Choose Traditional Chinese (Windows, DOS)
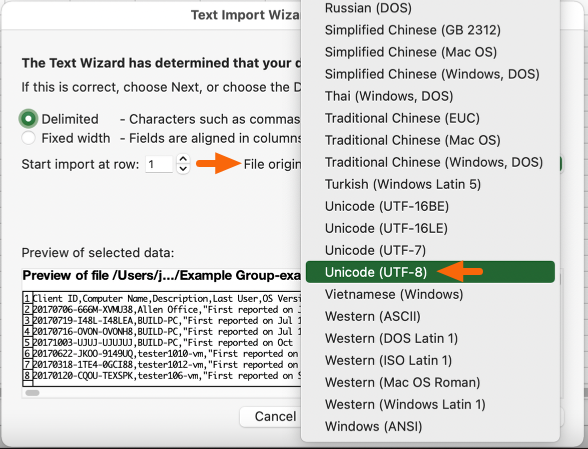The height and width of the screenshot is (449, 588). pos(430,162)
